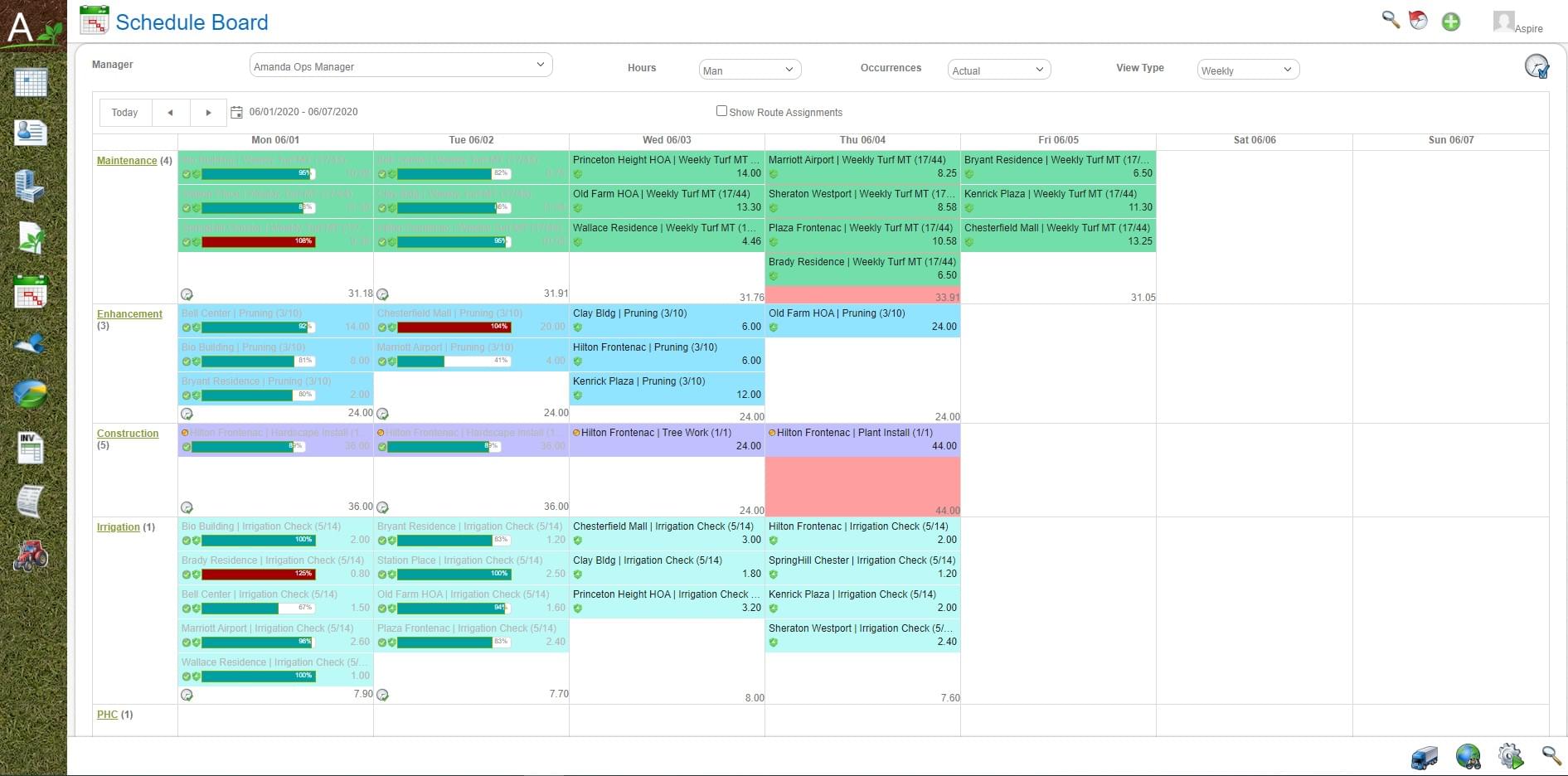Open the blue cap crew icon in sidebar
Screen dimensions: 1568x776
point(31,343)
